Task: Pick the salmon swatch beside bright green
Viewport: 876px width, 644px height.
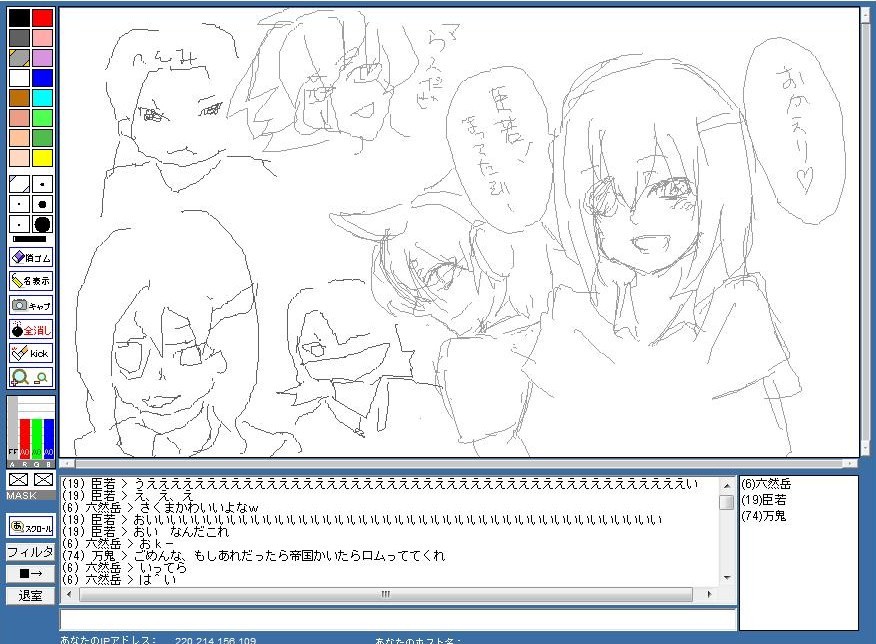Action: pyautogui.click(x=20, y=118)
